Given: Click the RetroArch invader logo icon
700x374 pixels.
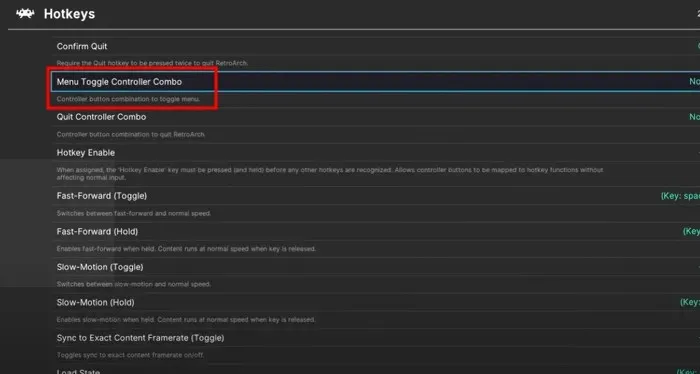Looking at the screenshot, I should pyautogui.click(x=25, y=14).
